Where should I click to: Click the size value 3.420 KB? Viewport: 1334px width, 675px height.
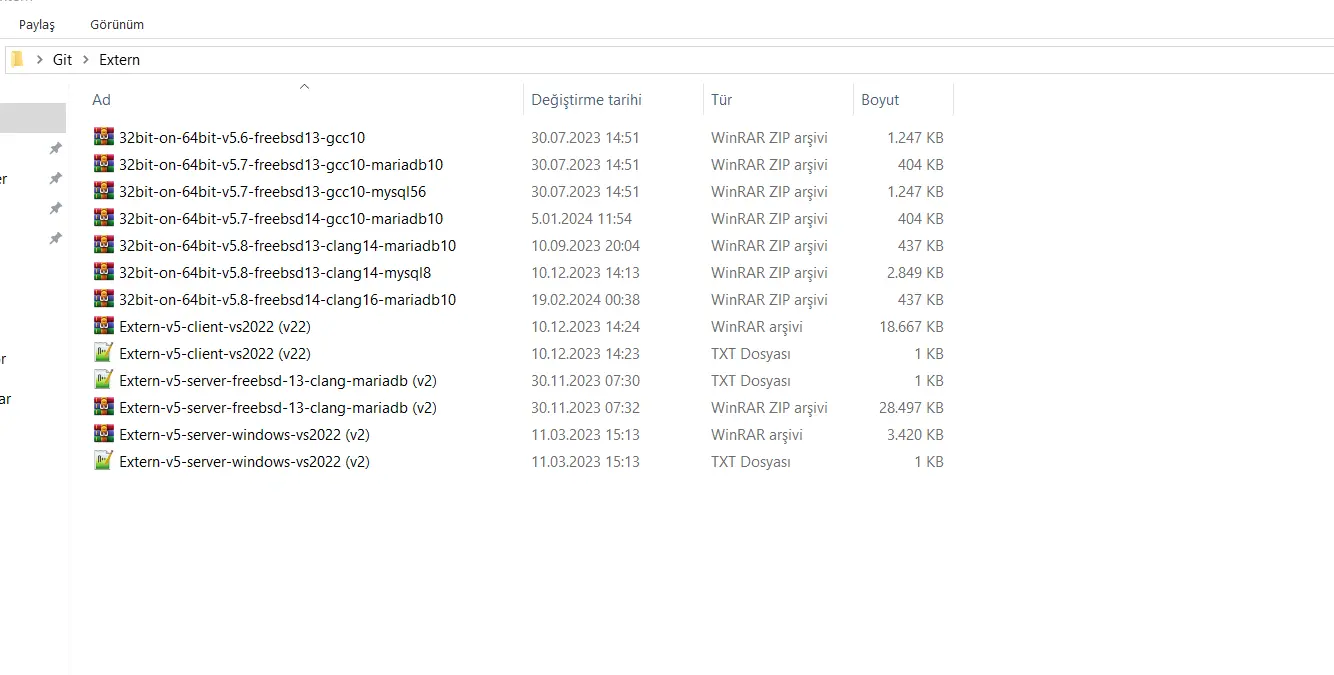915,435
